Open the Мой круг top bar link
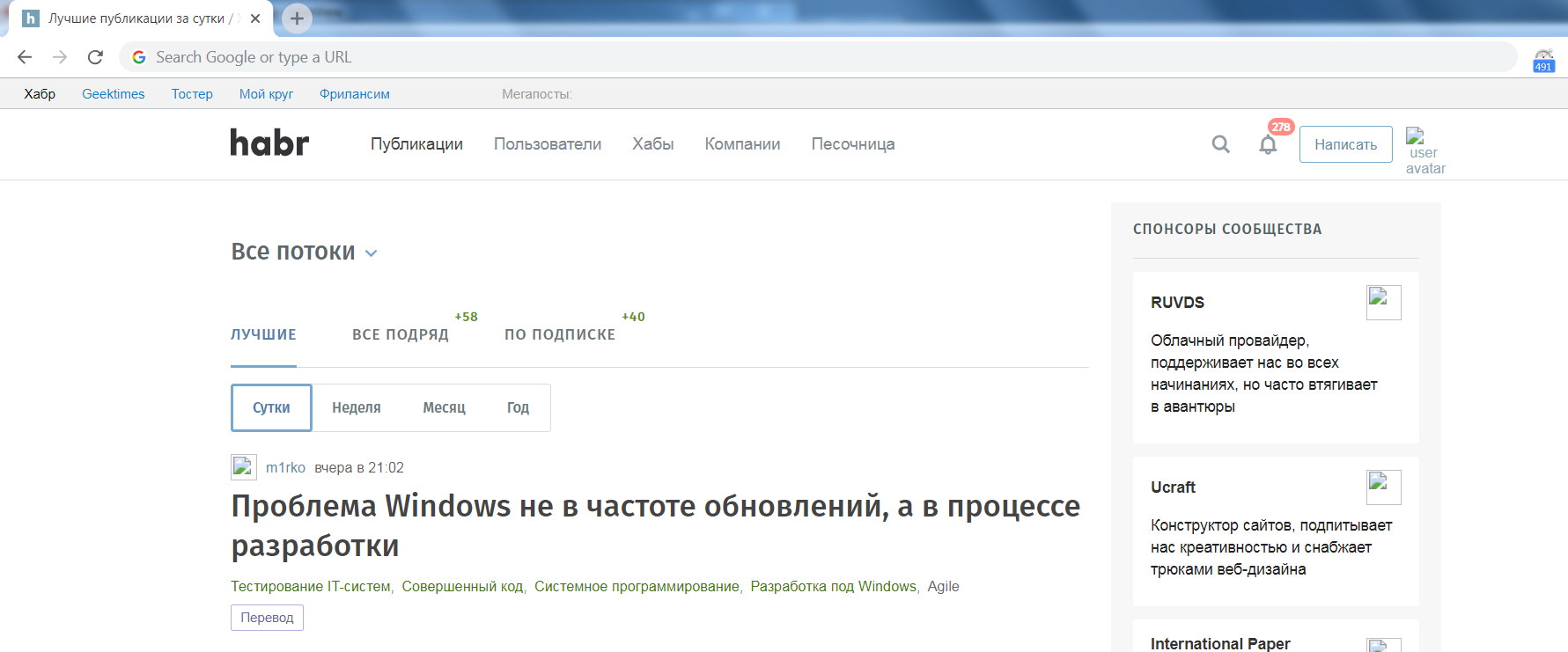This screenshot has height=652, width=1568. click(x=266, y=94)
